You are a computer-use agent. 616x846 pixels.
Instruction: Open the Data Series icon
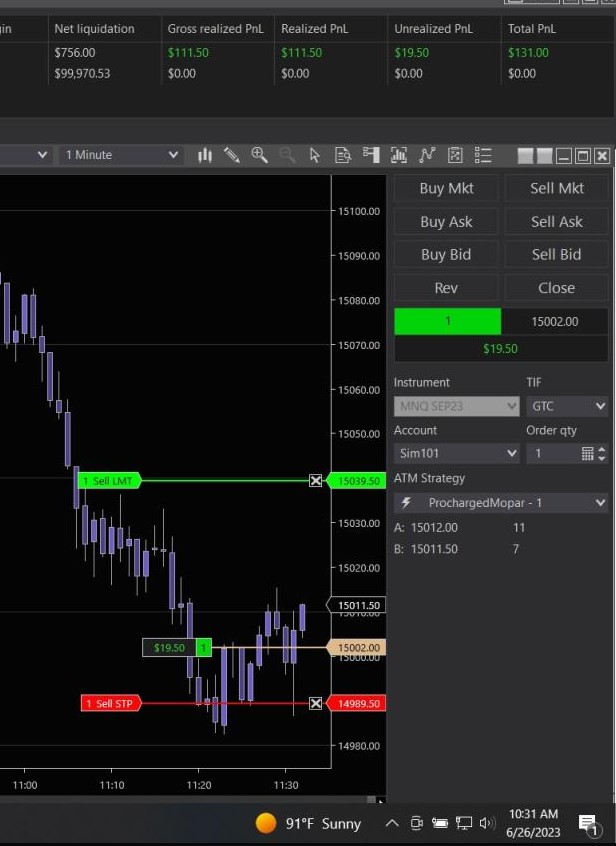[x=399, y=155]
